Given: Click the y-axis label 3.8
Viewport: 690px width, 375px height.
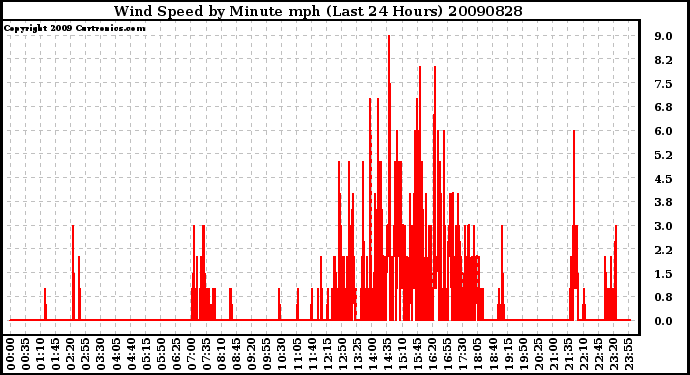Looking at the screenshot, I should (663, 202).
